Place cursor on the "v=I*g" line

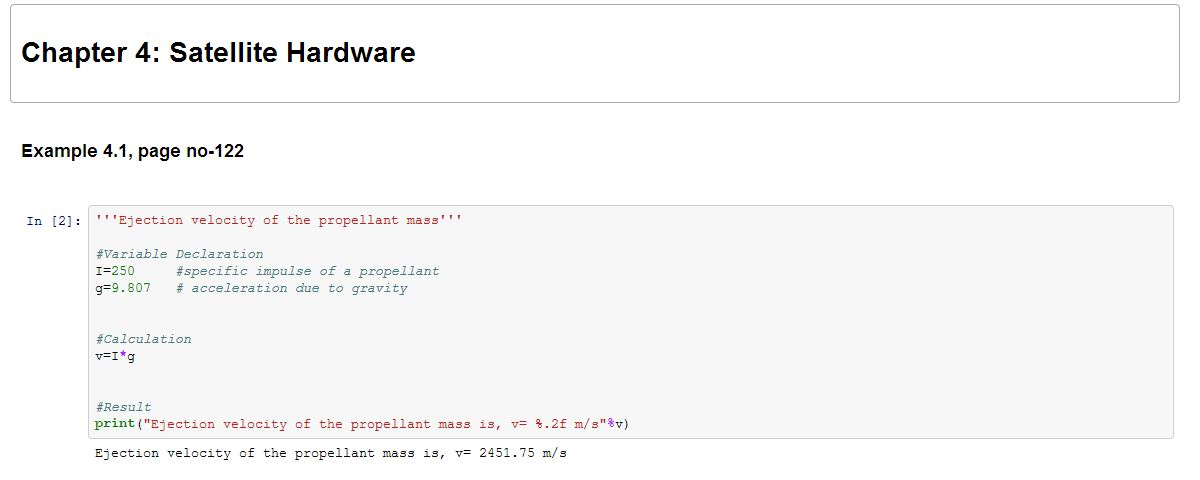[x=115, y=356]
